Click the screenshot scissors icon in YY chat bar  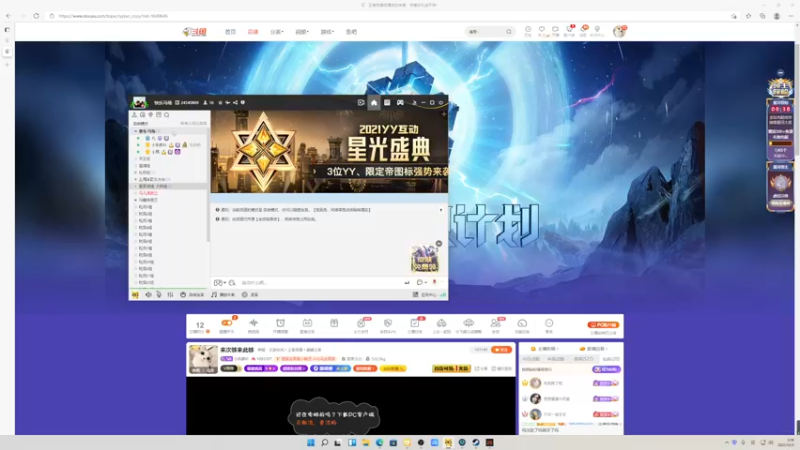tap(232, 283)
